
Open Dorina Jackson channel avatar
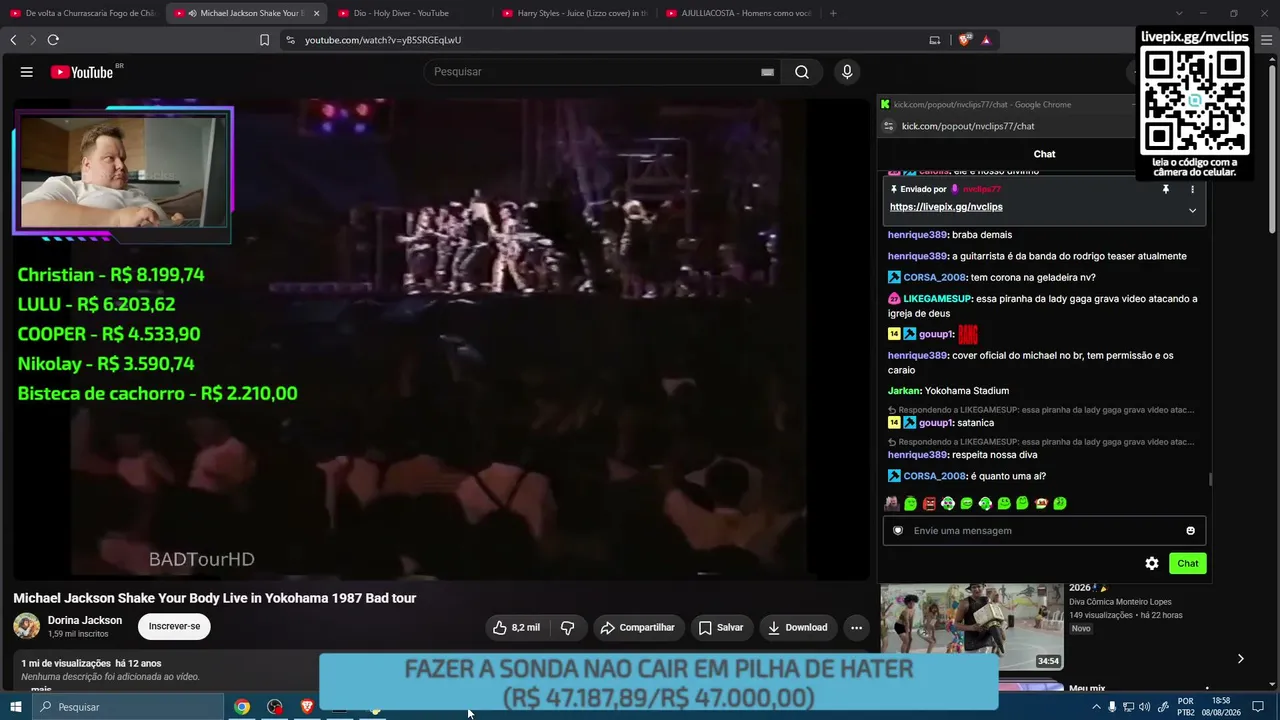[x=27, y=627]
